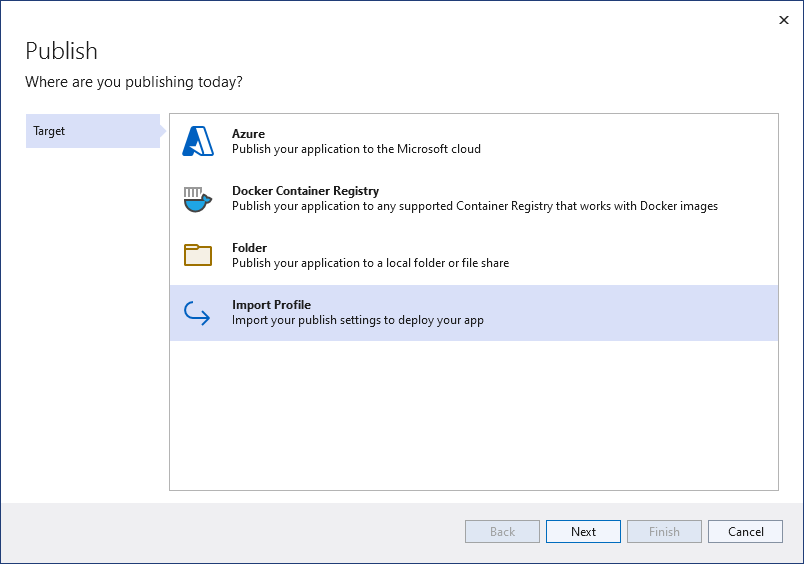Select the Azure publish target title
This screenshot has width=804, height=564.
(248, 133)
